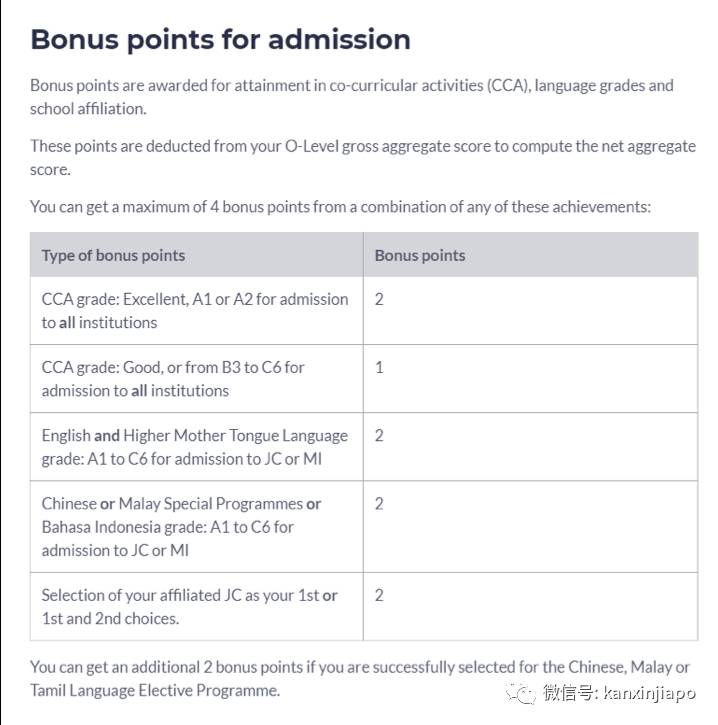Click bonus value 2 for affiliated JC row

coord(379,595)
